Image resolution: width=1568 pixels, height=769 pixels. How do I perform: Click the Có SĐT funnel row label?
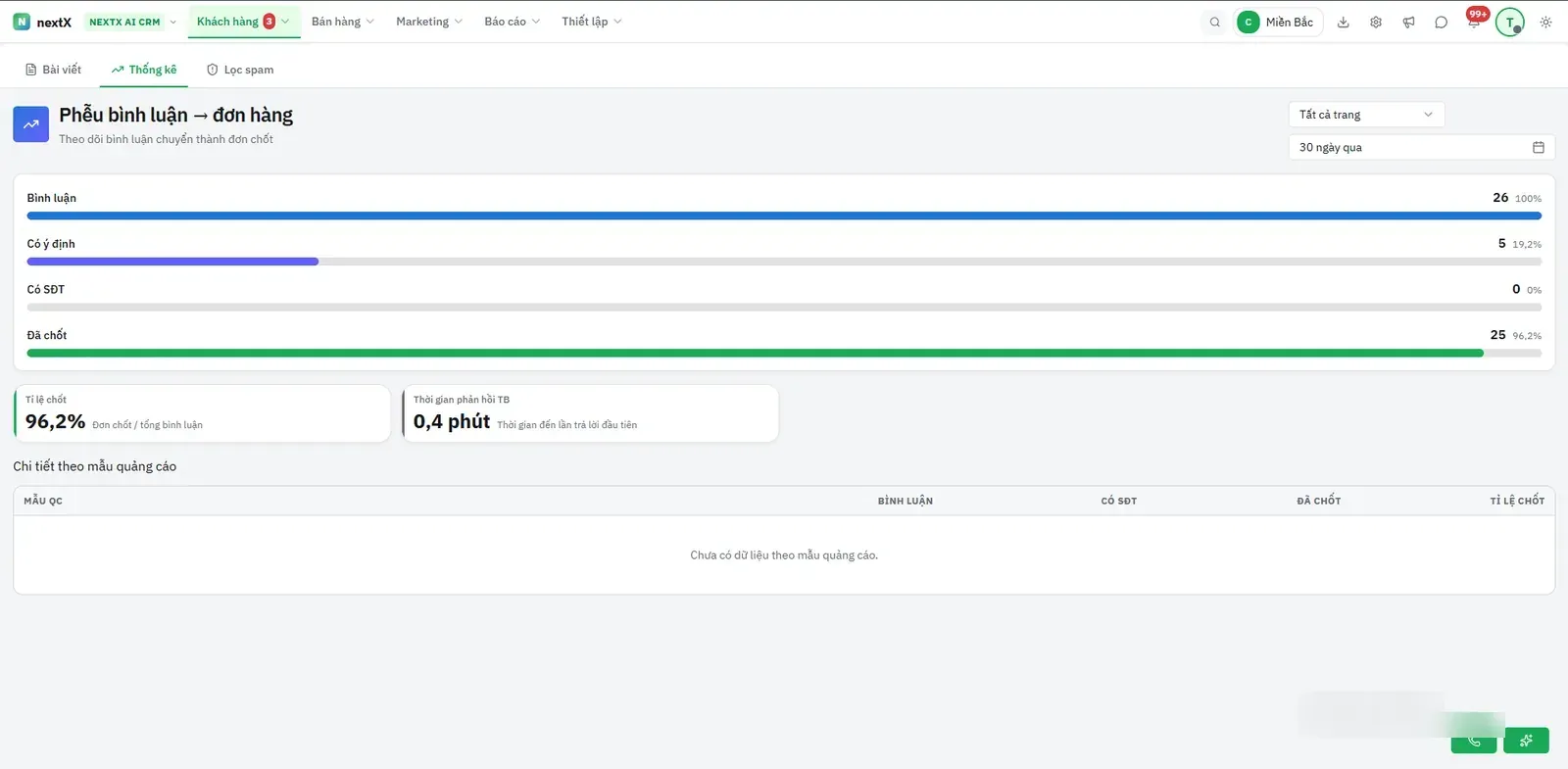(x=46, y=289)
